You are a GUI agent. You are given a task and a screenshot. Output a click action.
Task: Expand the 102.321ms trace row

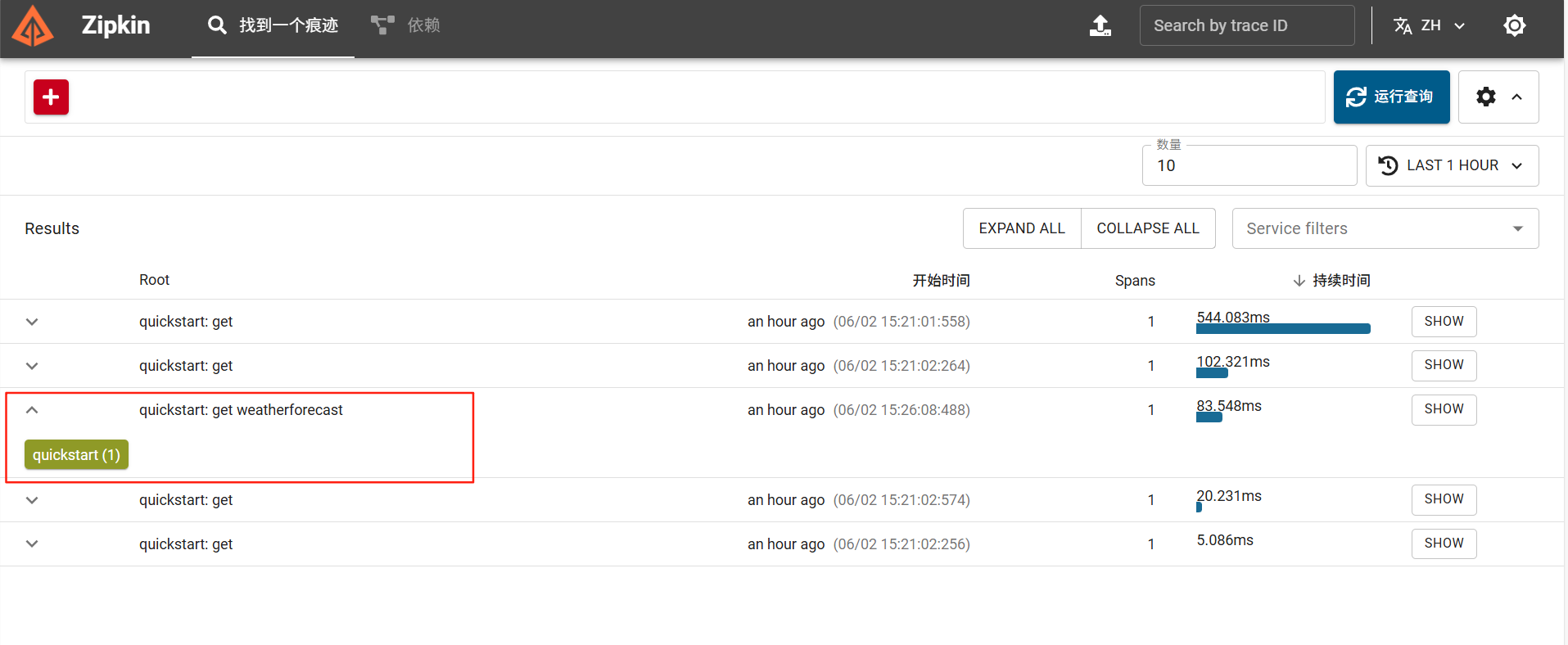tap(32, 366)
